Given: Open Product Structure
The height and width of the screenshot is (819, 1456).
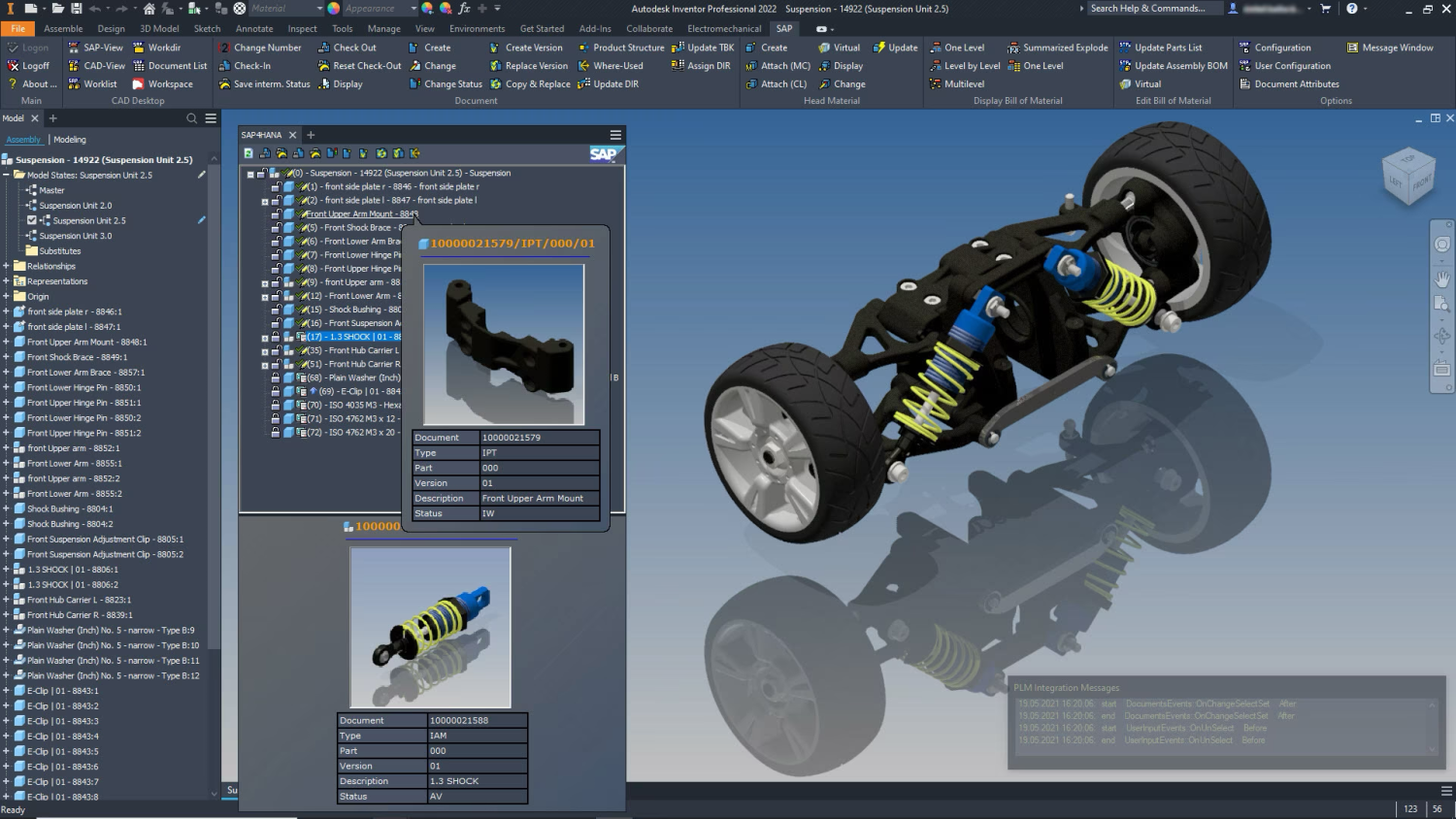Looking at the screenshot, I should pos(621,48).
